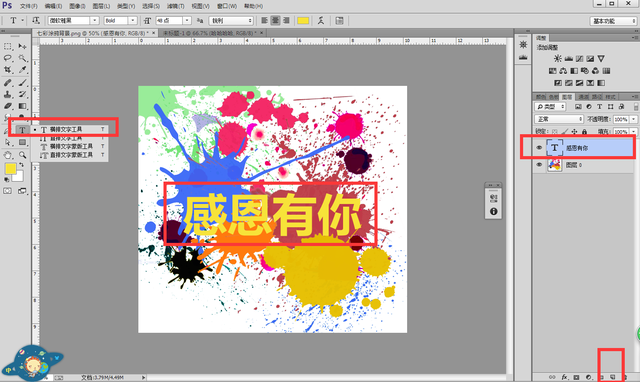Screen dimensions: 640x382
Task: Align text right
Action: (287, 20)
